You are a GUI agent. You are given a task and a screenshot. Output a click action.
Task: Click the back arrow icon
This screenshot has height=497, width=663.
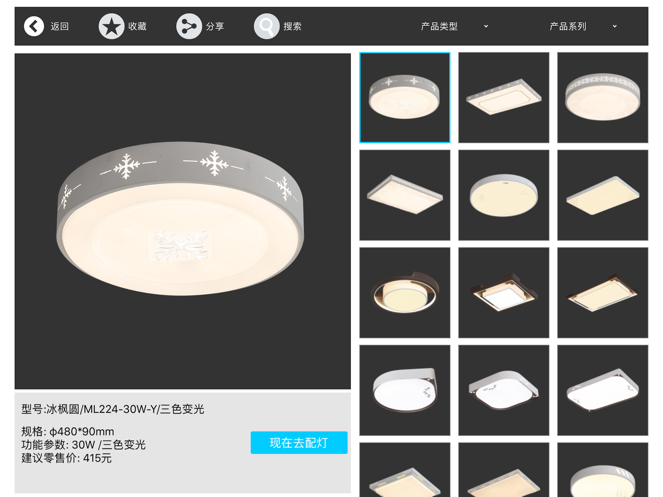34,26
